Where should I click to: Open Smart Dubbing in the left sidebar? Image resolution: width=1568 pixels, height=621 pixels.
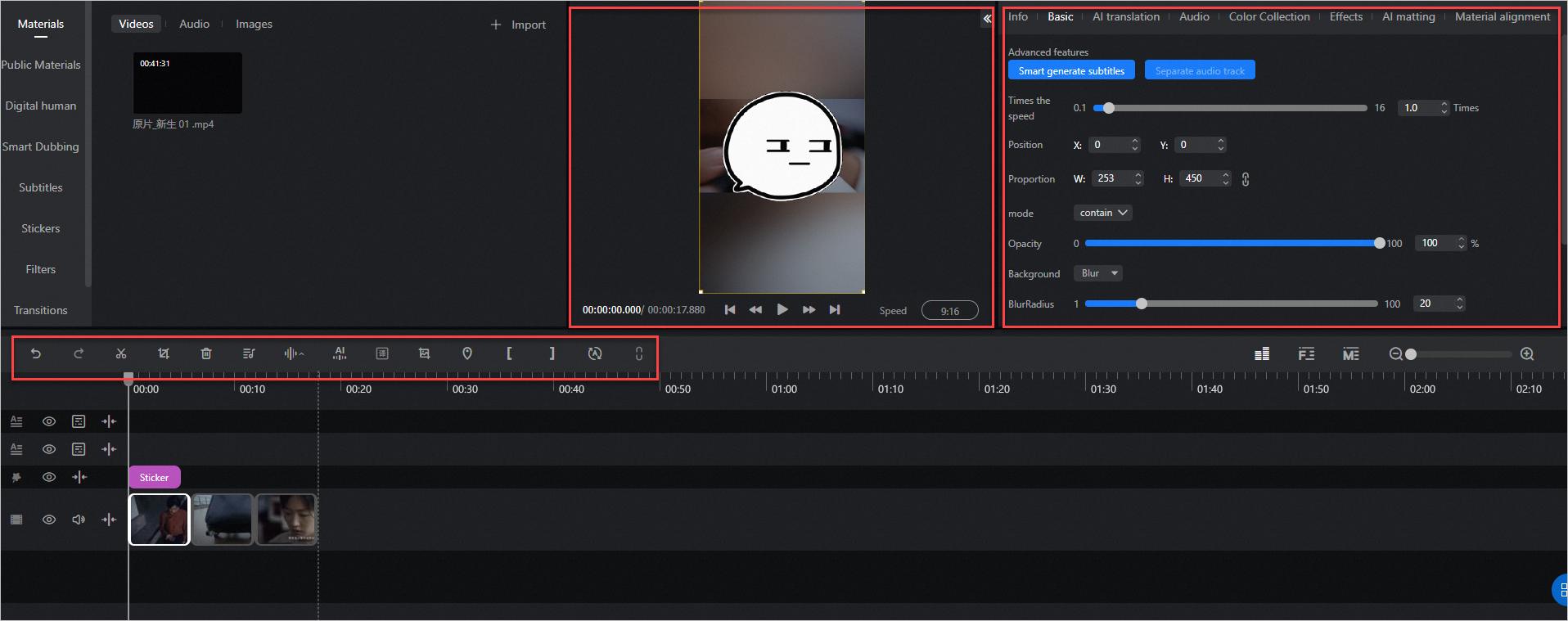point(41,146)
